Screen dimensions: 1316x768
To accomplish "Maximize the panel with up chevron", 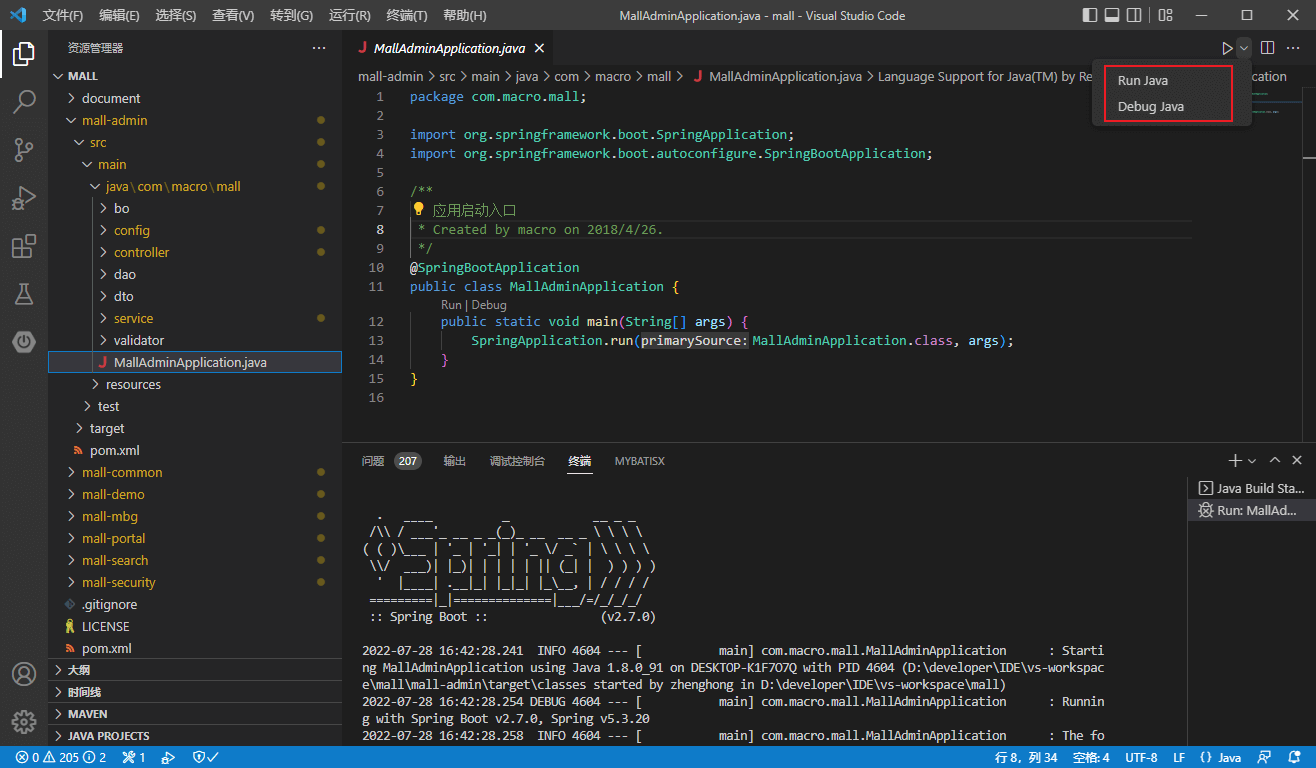I will 1274,460.
